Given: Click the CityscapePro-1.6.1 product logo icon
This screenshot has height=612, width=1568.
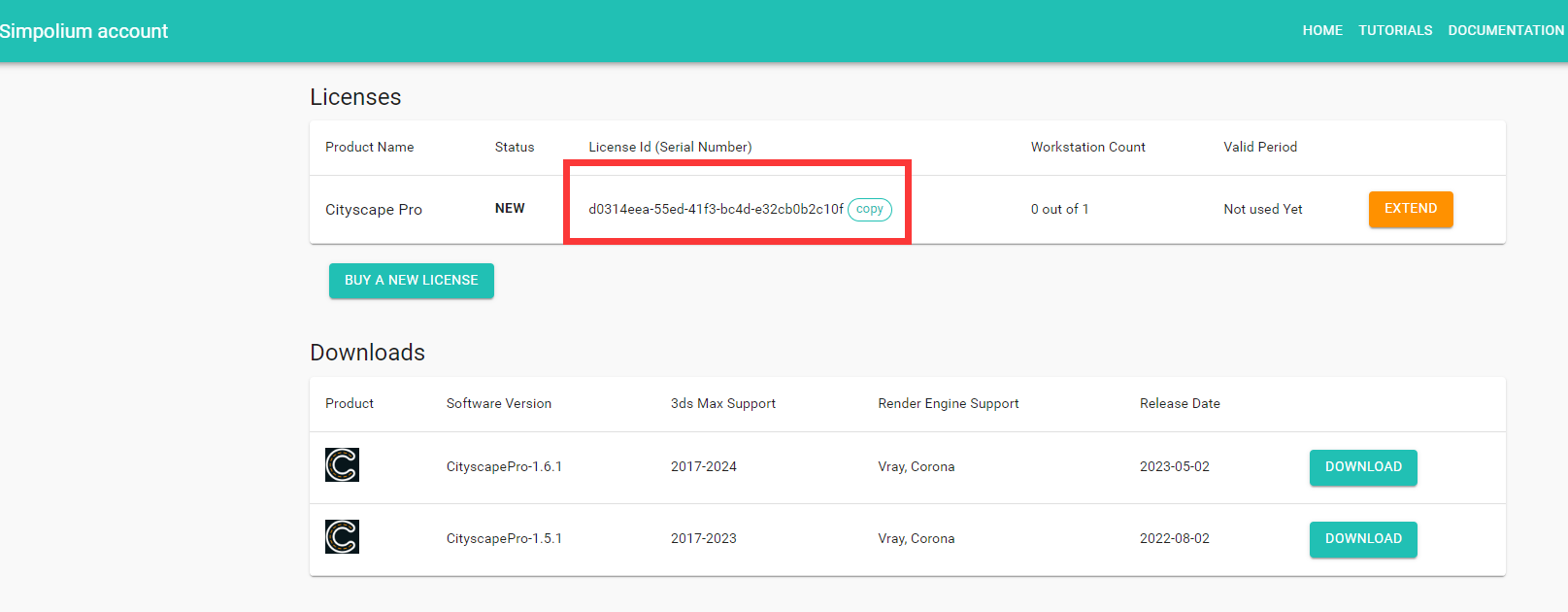Looking at the screenshot, I should 342,464.
